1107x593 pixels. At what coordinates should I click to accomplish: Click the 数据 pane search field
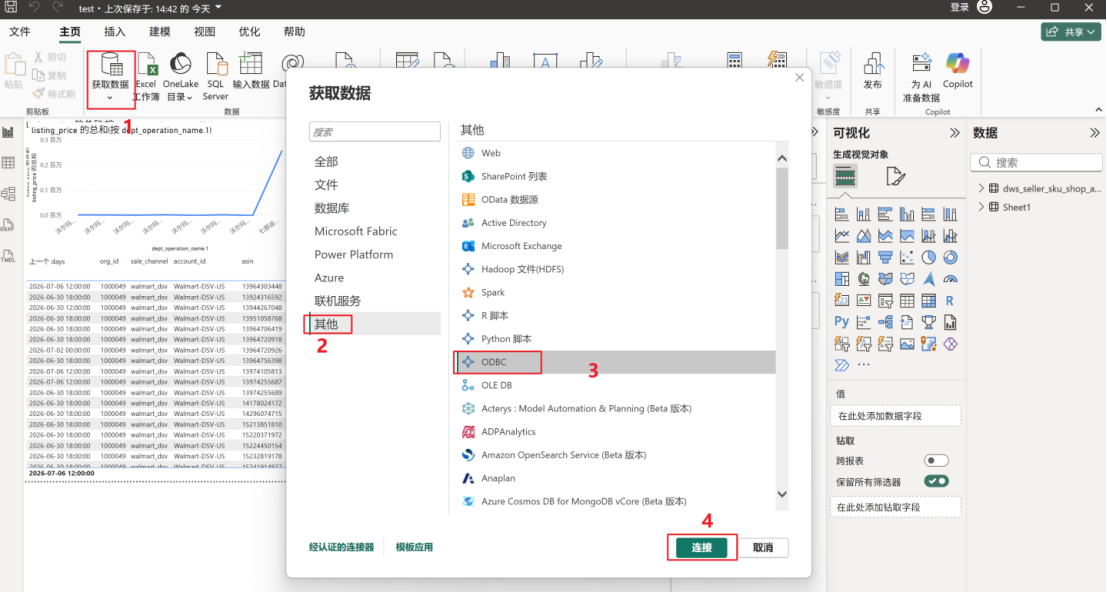[x=1036, y=162]
